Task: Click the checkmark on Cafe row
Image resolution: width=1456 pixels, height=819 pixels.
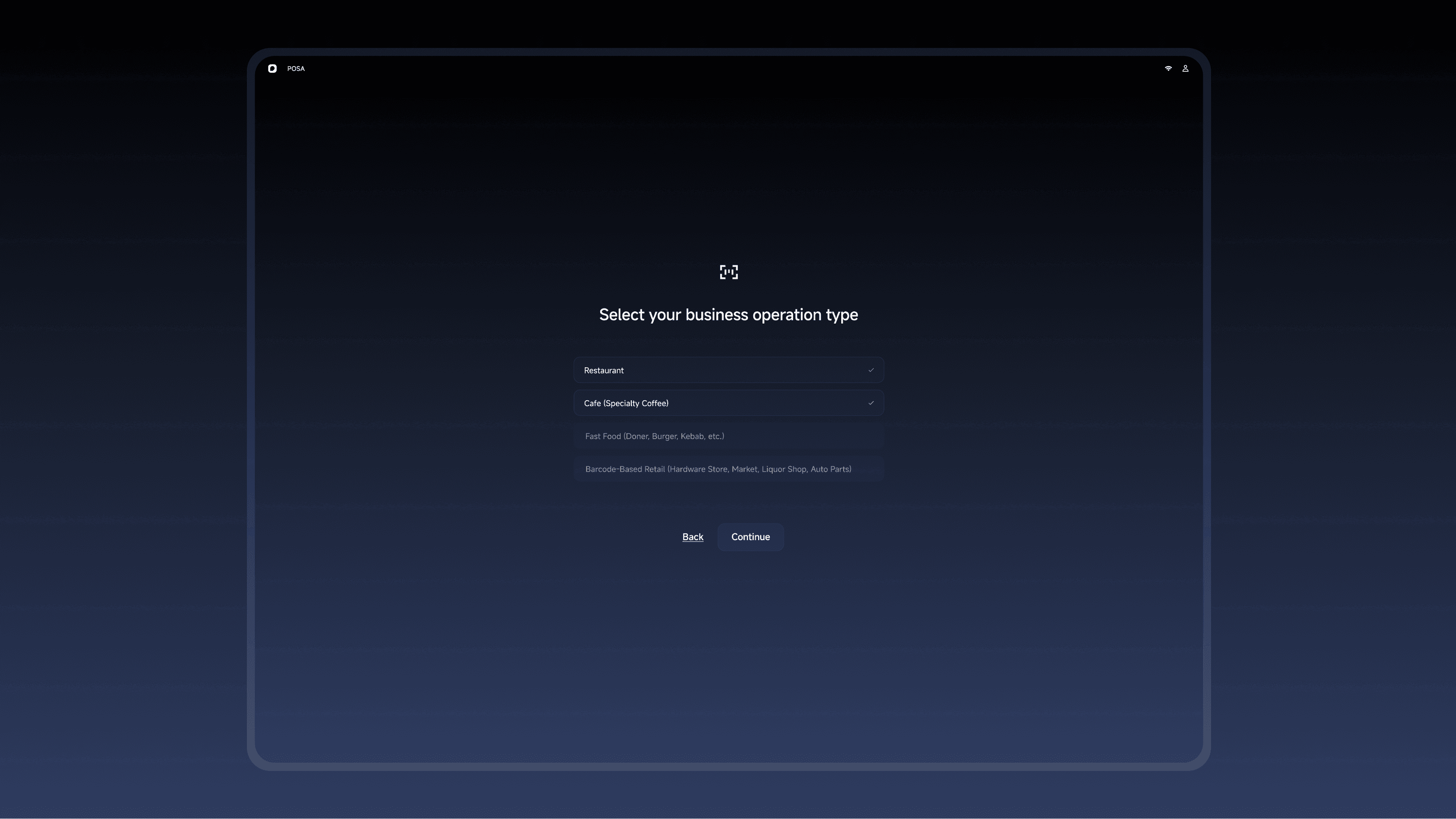Action: point(870,403)
